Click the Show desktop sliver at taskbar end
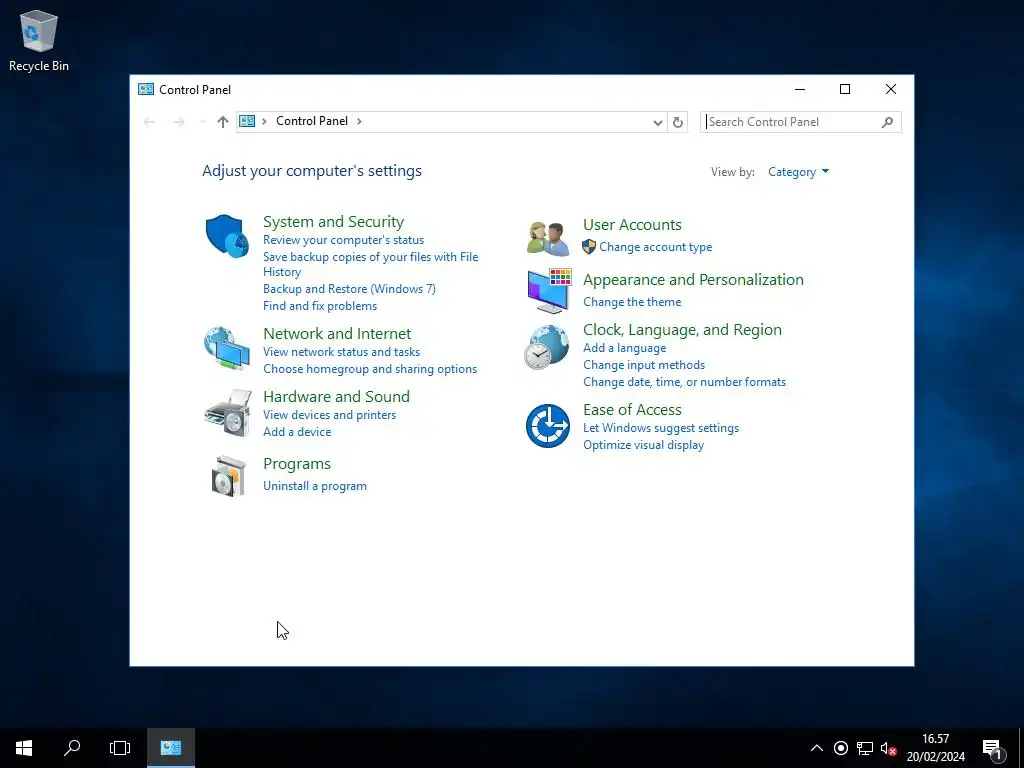This screenshot has width=1024, height=768. 1021,748
